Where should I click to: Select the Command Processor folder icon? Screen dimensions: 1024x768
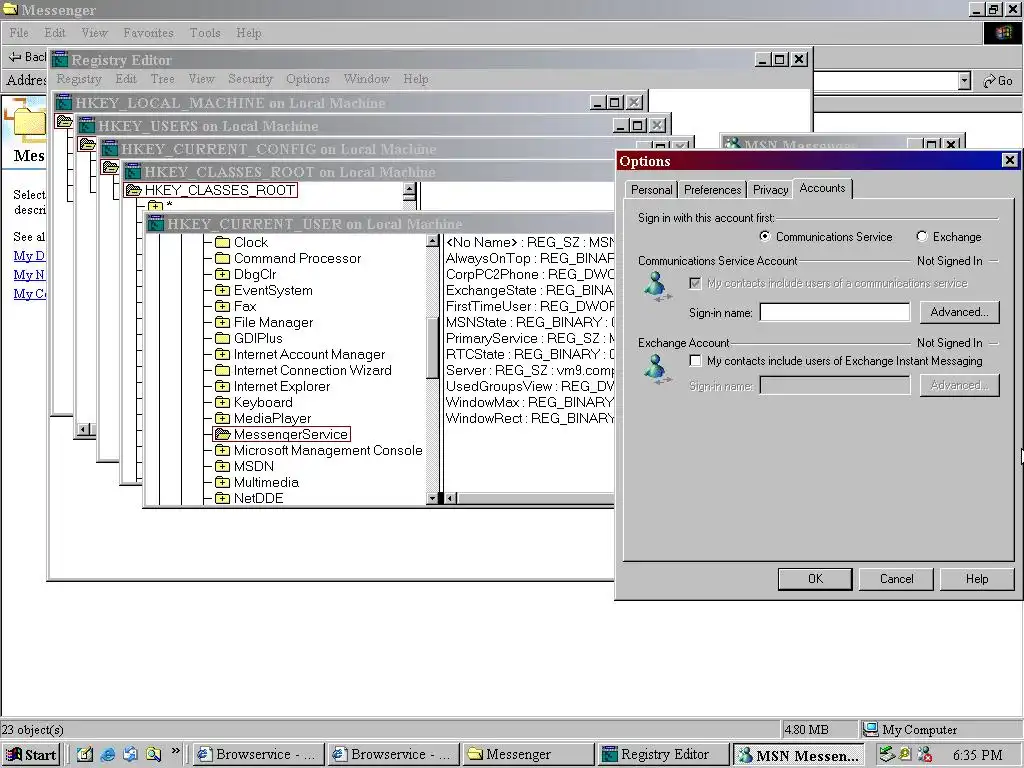click(x=222, y=259)
